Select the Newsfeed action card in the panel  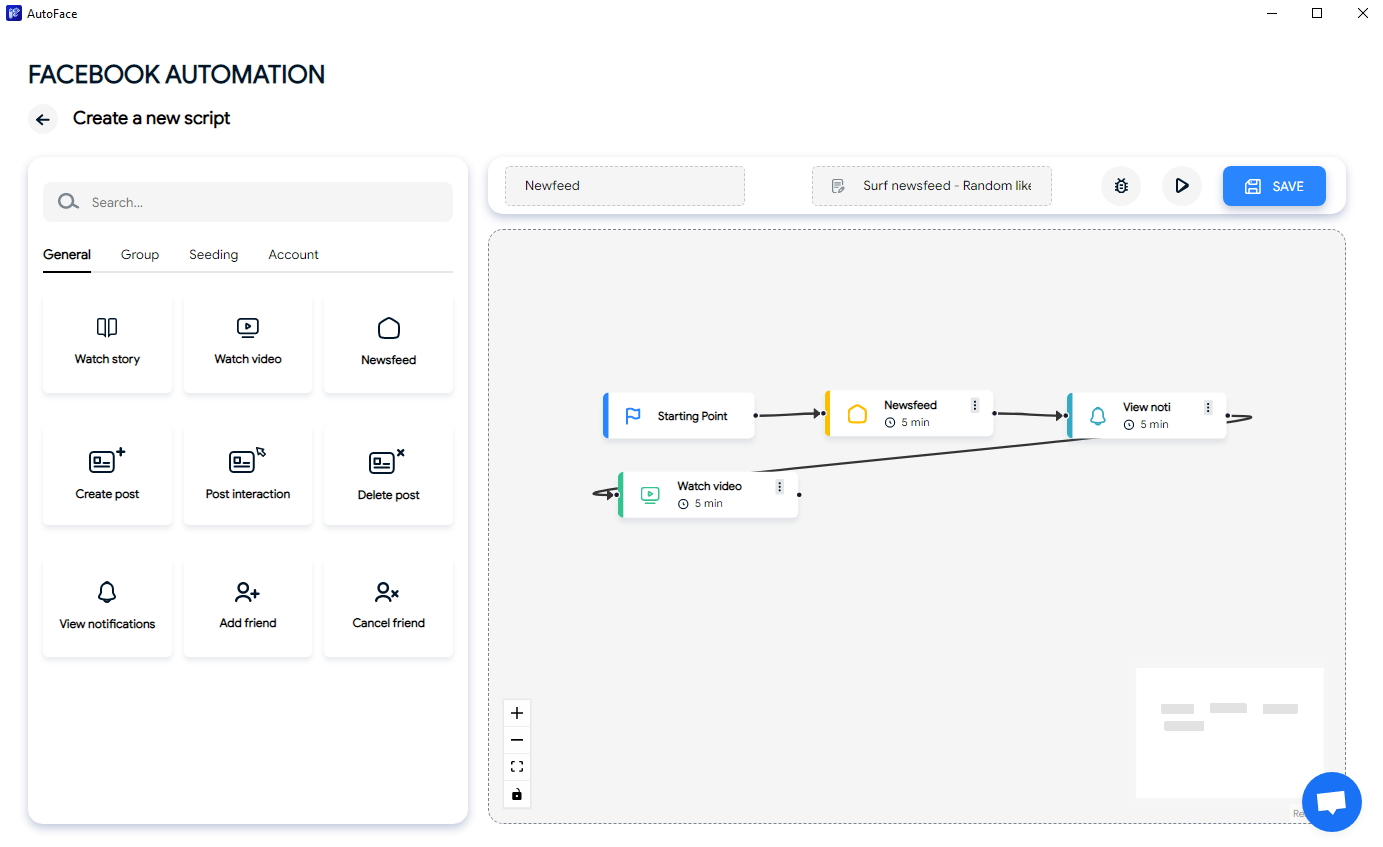(x=388, y=343)
